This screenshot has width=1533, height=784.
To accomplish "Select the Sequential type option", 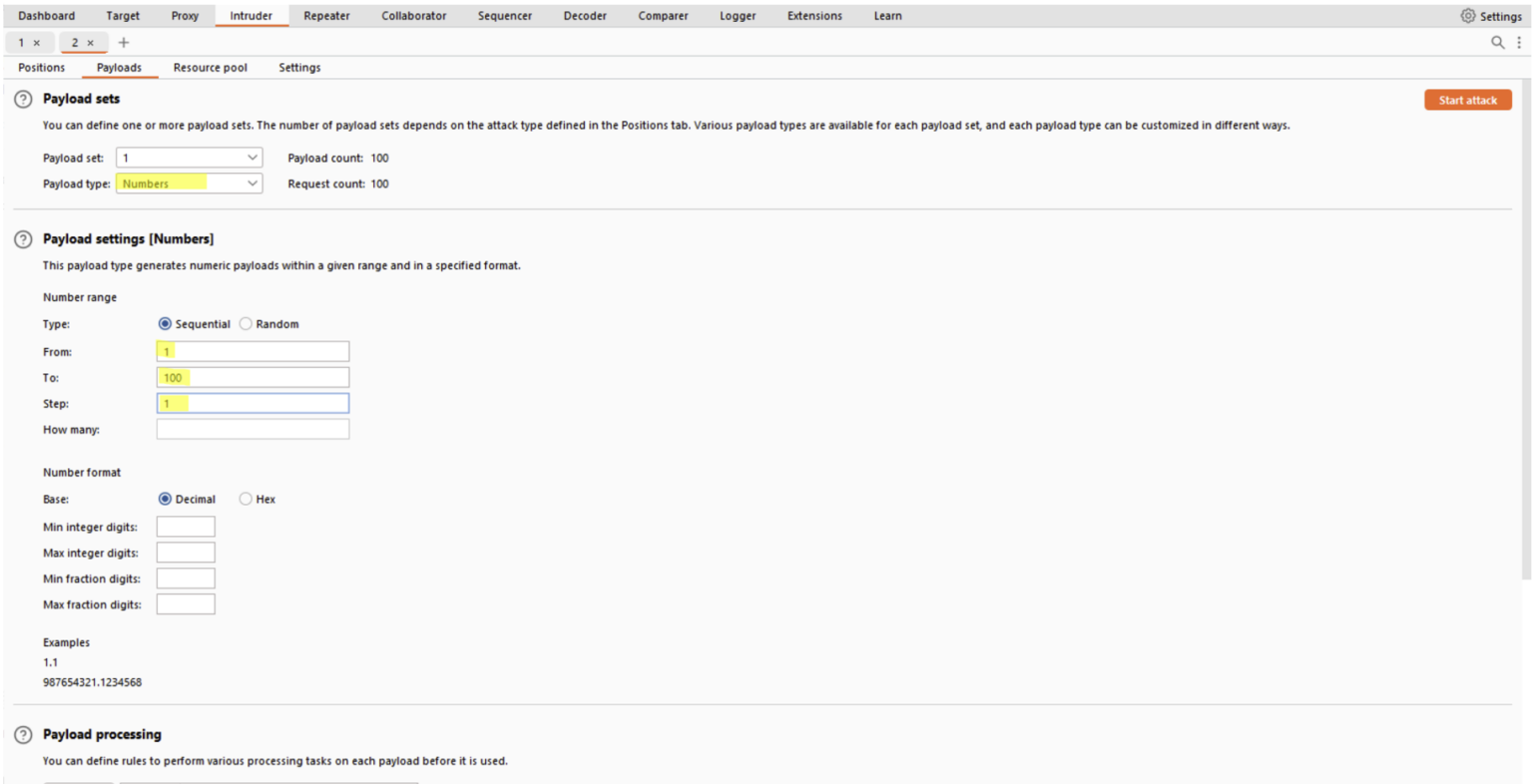I will 165,323.
